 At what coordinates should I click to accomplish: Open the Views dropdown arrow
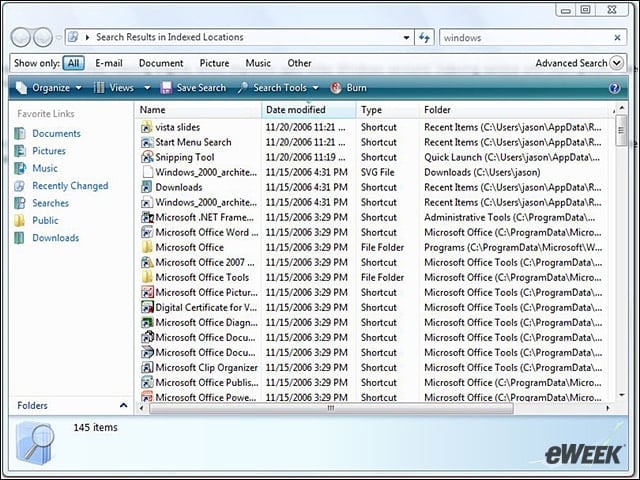(147, 88)
